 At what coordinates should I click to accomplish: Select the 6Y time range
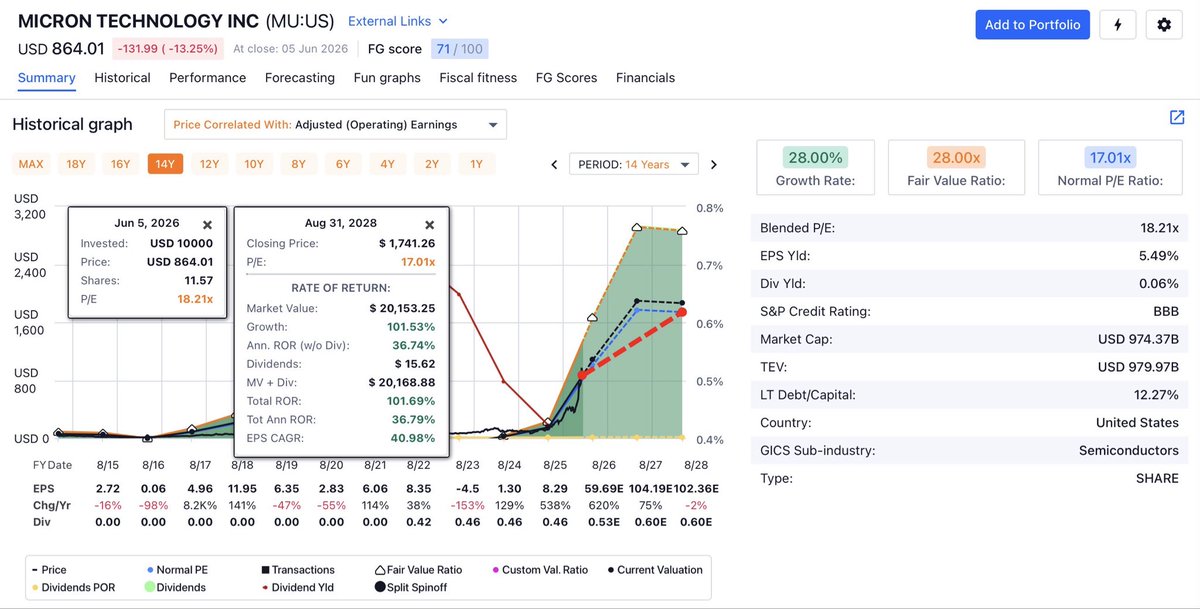(x=343, y=164)
